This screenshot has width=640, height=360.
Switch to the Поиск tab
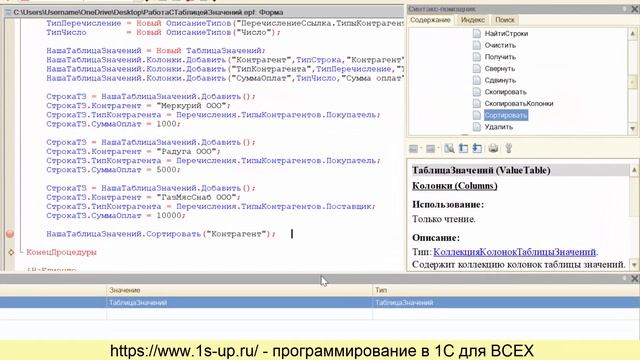click(504, 20)
